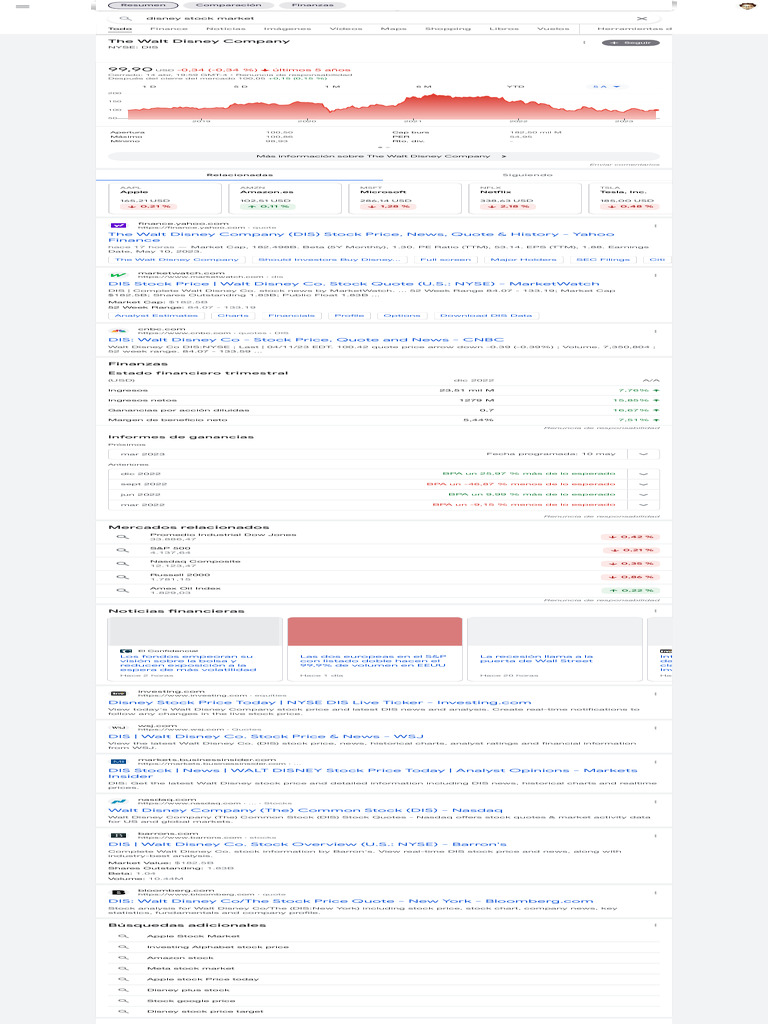The image size is (768, 1024).
Task: Select the Relacionadas tab
Action: click(x=240, y=175)
